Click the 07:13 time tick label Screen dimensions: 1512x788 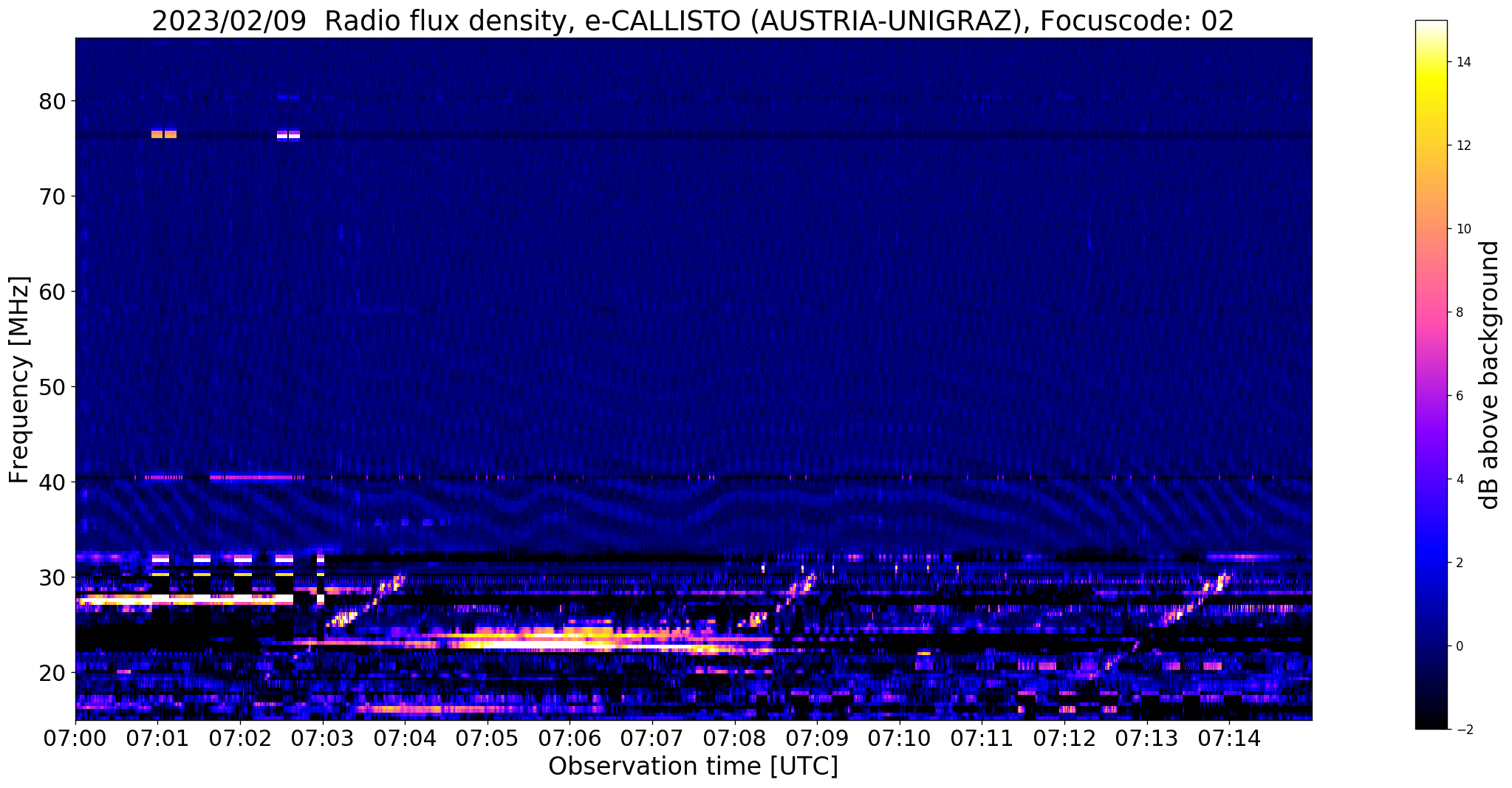1147,738
